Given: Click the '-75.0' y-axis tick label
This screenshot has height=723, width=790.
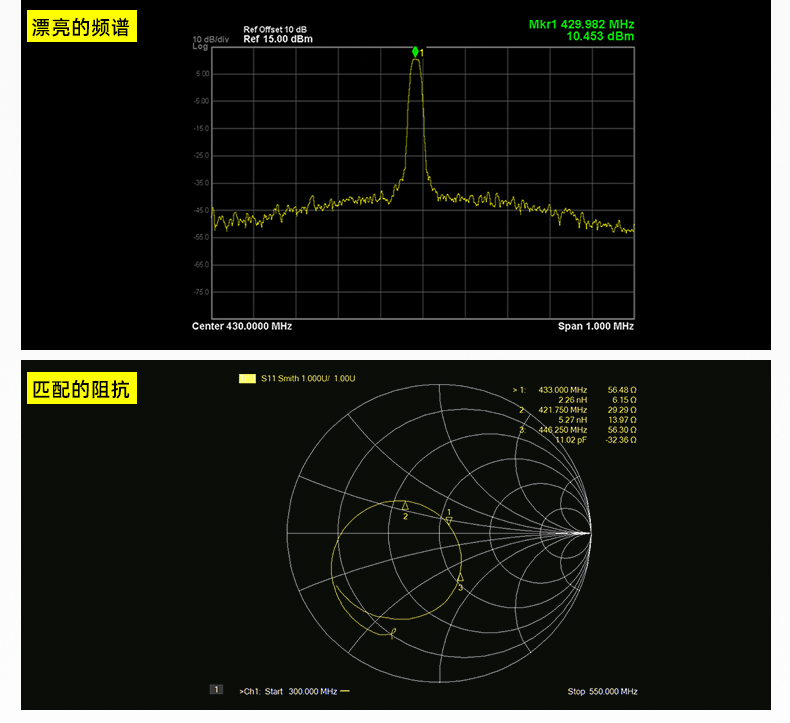Looking at the screenshot, I should (202, 292).
